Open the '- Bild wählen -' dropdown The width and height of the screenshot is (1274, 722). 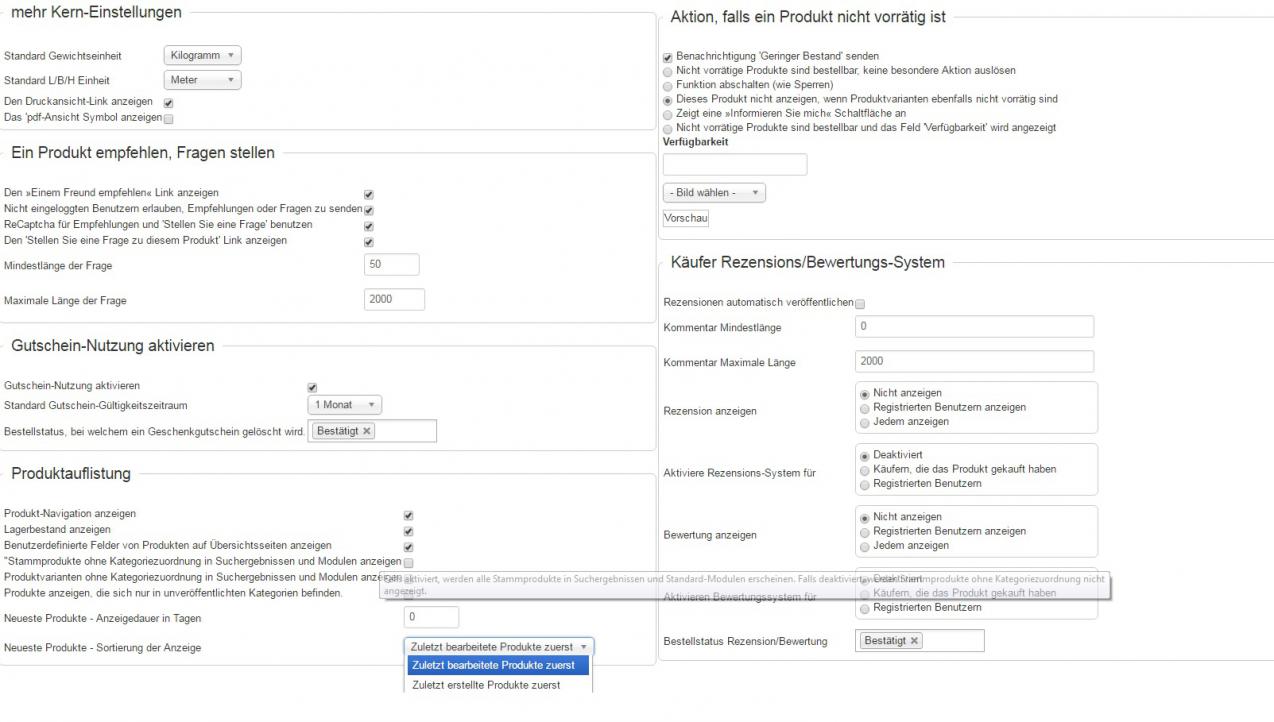(714, 193)
